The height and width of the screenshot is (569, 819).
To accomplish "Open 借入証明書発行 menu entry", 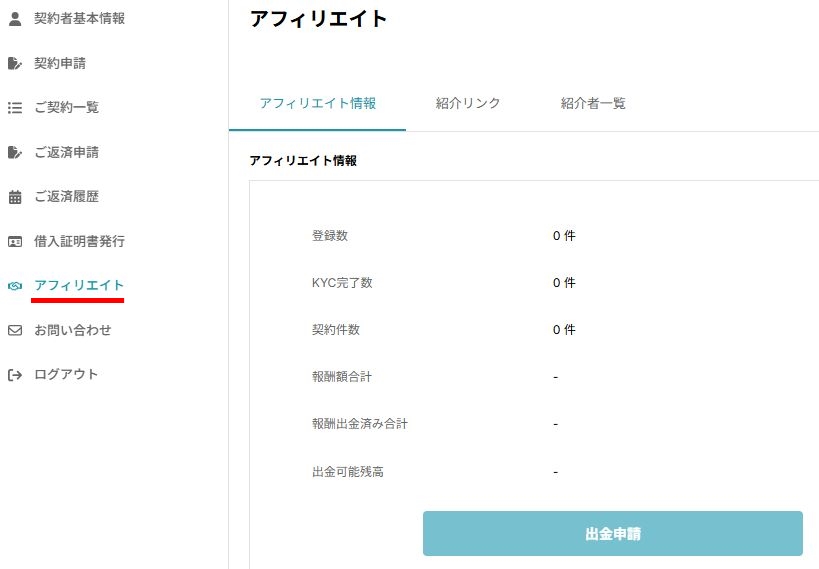I will (79, 241).
